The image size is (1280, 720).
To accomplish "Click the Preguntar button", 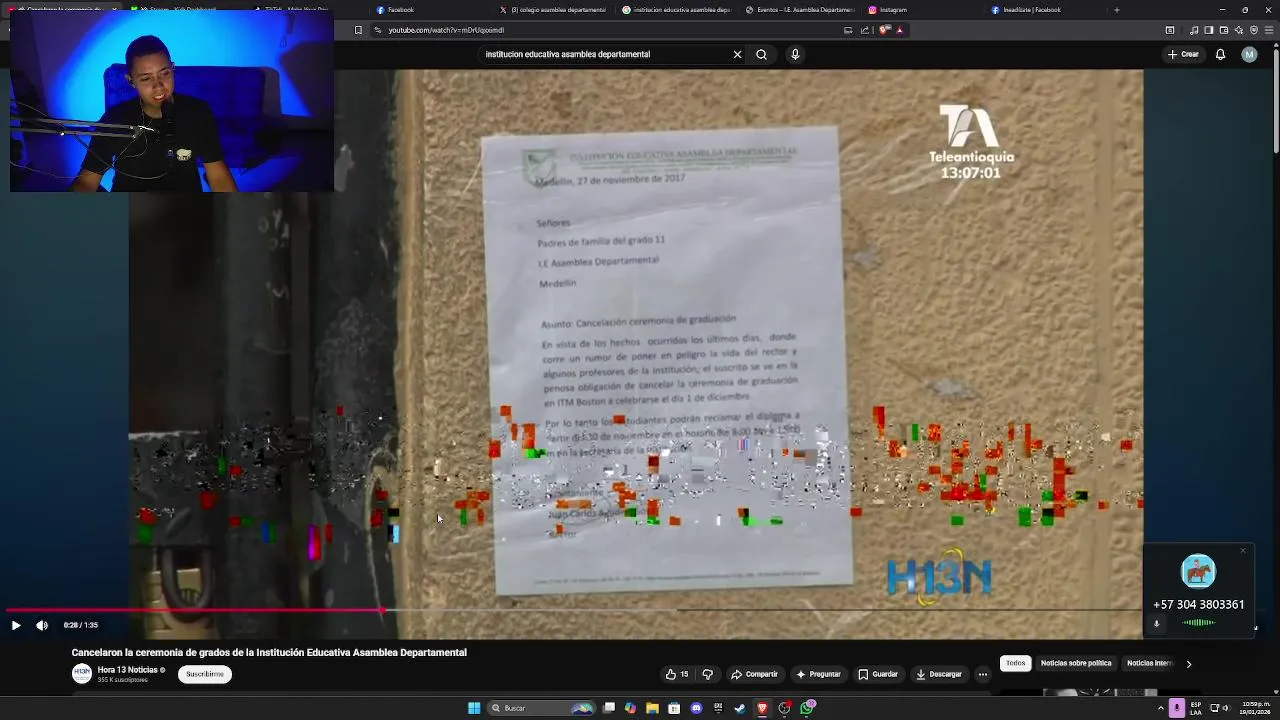I will click(818, 674).
